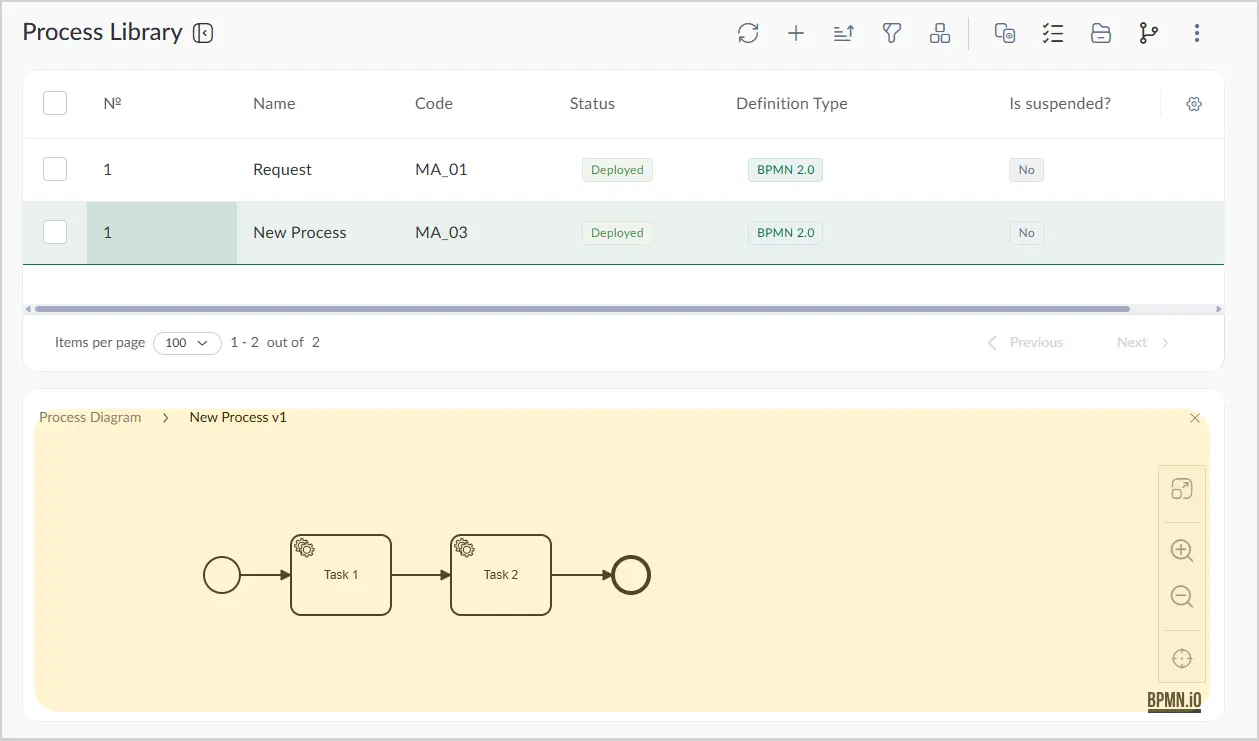The image size is (1259, 741).
Task: Click the Process Diagram breadcrumb
Action: tap(90, 417)
